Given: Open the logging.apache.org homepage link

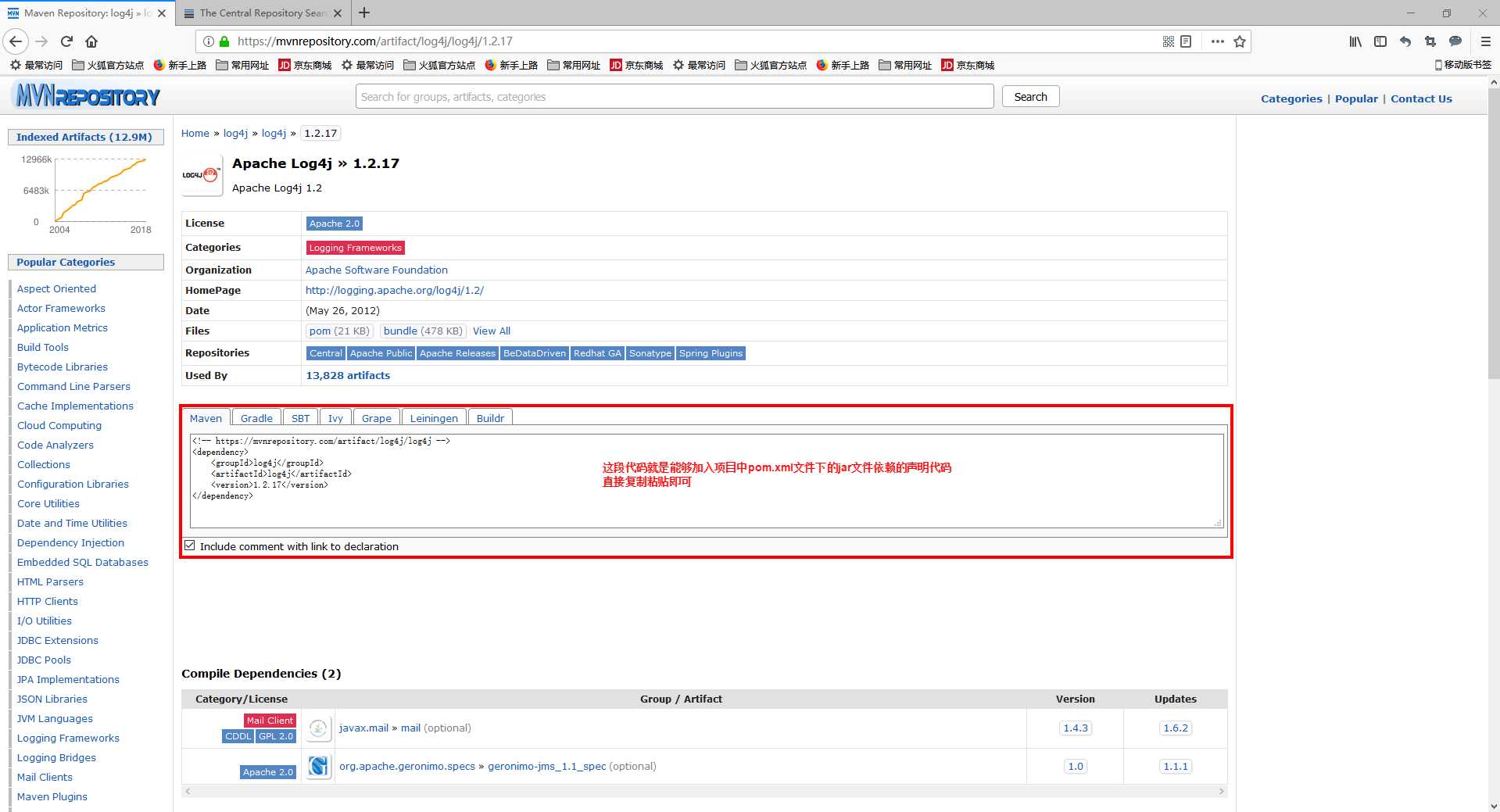Looking at the screenshot, I should coord(395,290).
